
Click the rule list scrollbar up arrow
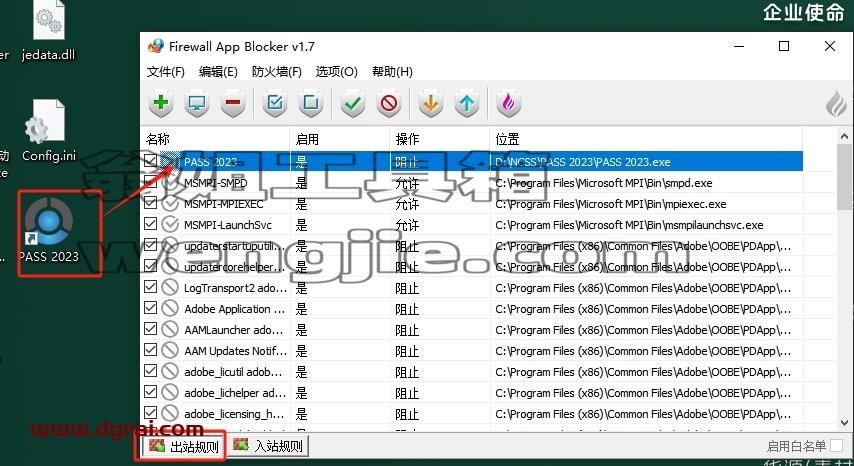845,136
